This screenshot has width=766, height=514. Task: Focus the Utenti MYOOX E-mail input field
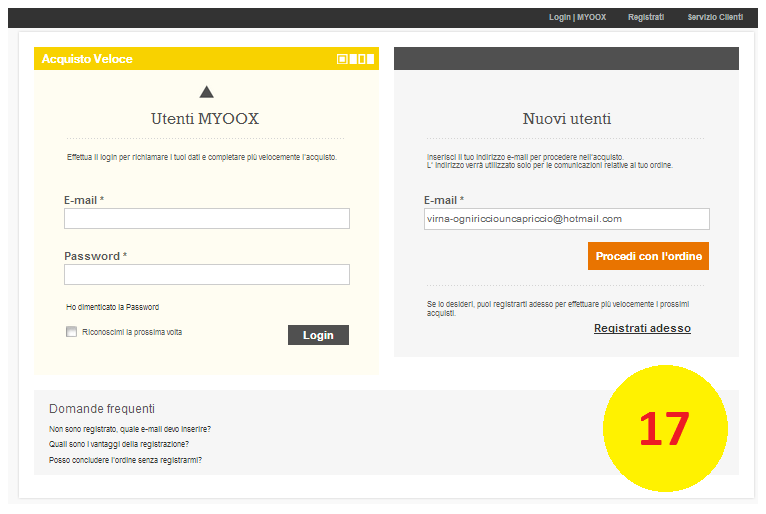(207, 218)
